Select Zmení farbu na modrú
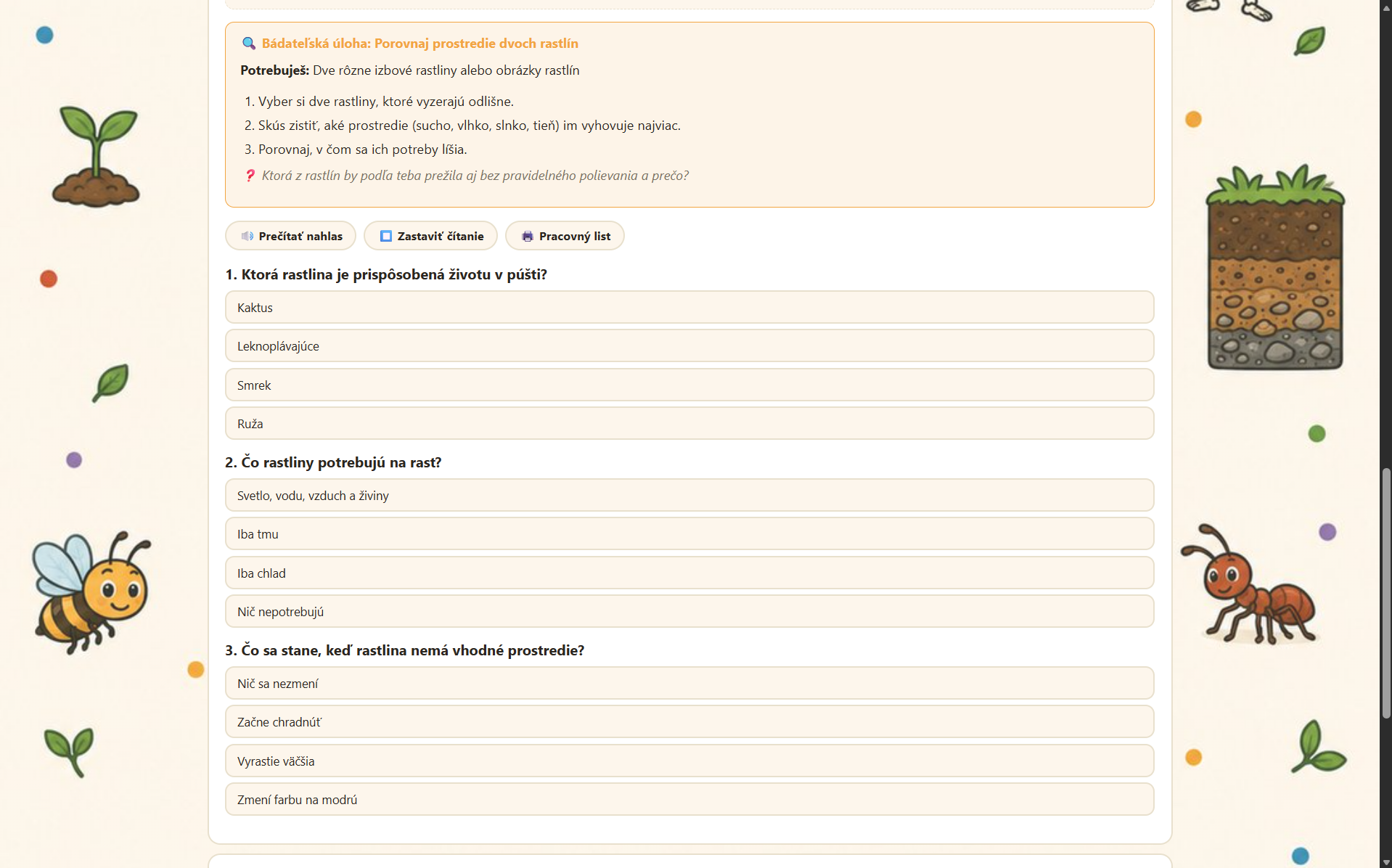1392x868 pixels. pyautogui.click(x=689, y=800)
